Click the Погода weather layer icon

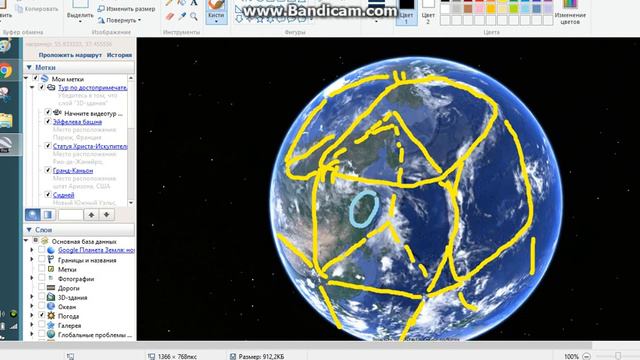coord(51,316)
